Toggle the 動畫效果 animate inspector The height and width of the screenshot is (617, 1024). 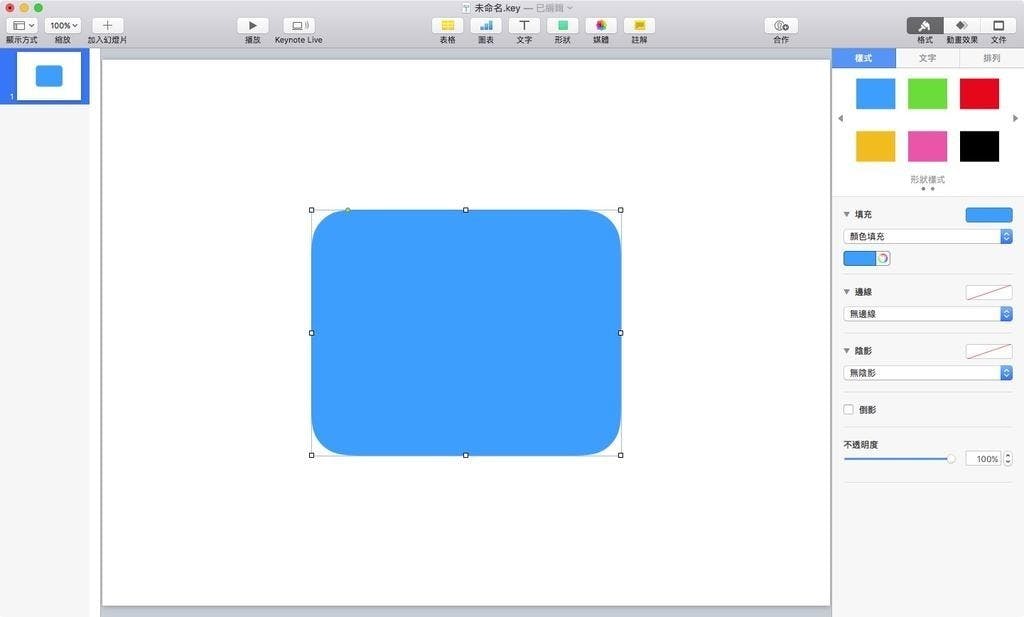(x=961, y=25)
